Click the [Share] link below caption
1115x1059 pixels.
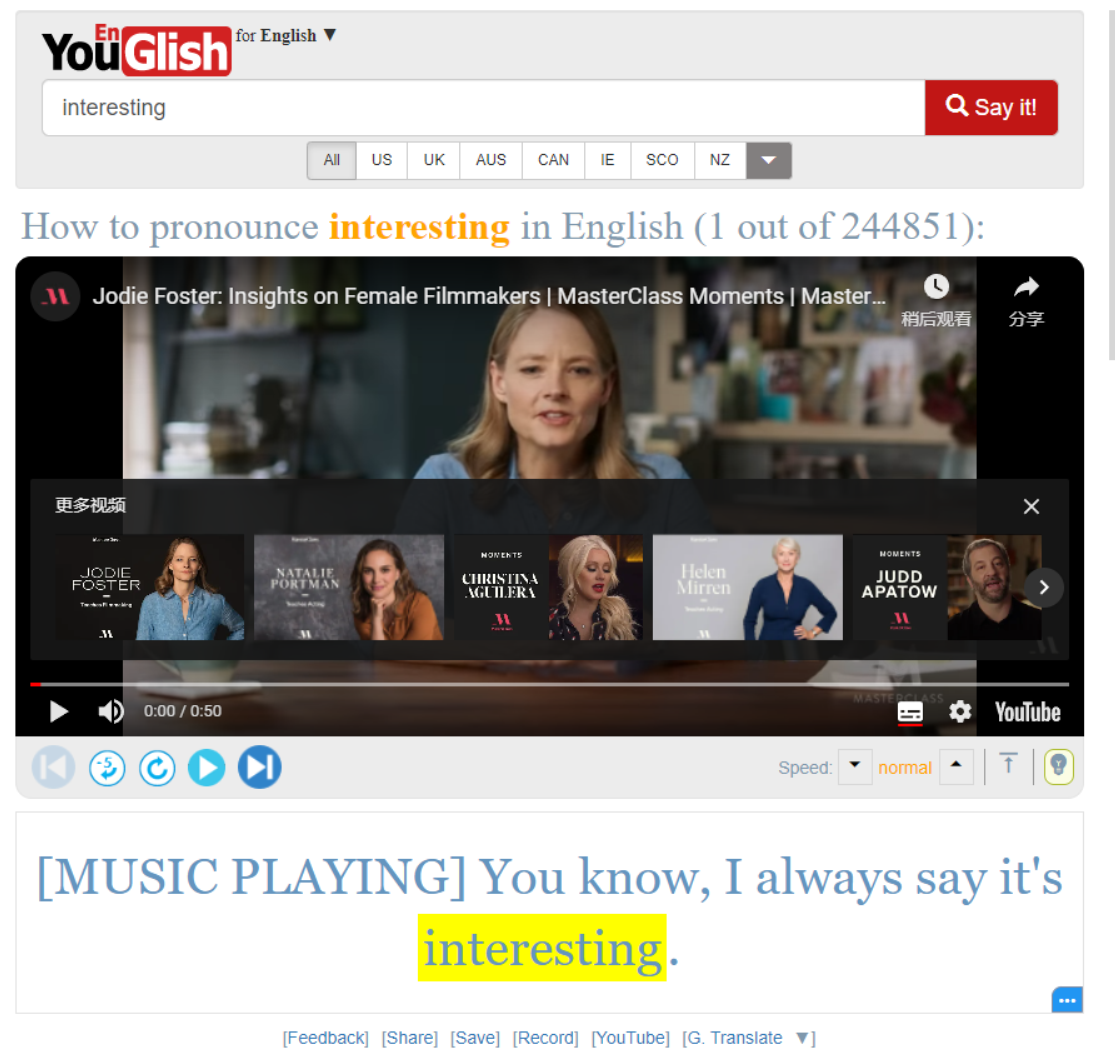[x=410, y=1038]
